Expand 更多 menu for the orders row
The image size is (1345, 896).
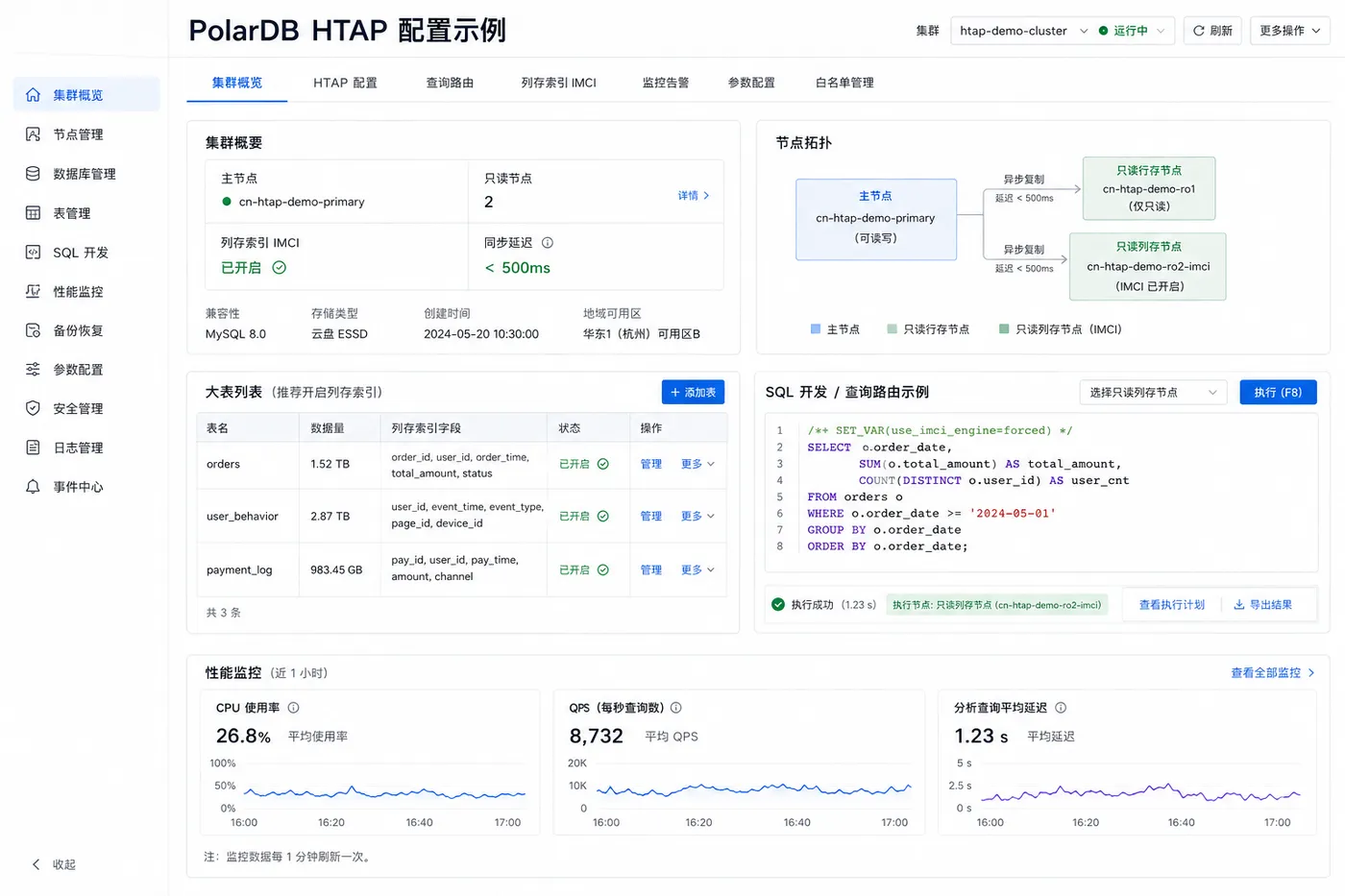tap(698, 464)
